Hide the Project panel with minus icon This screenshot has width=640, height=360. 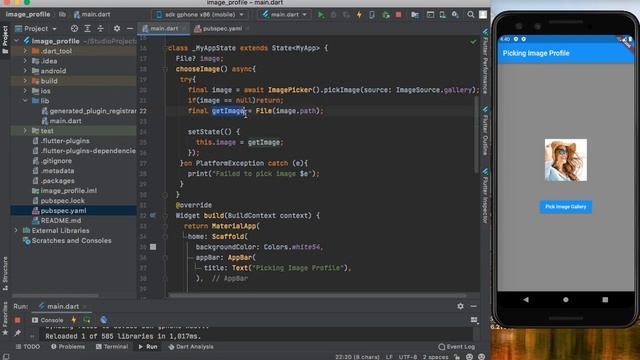click(130, 29)
